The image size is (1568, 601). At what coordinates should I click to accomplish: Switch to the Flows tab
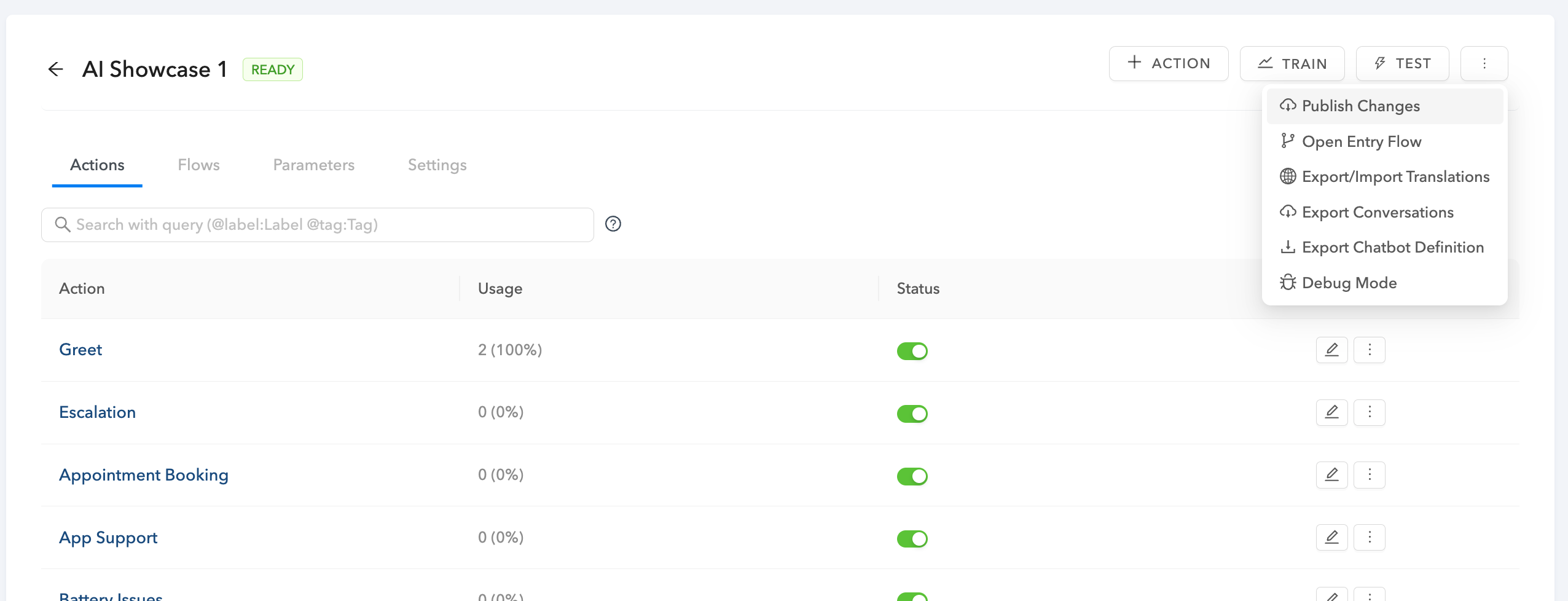coord(198,165)
